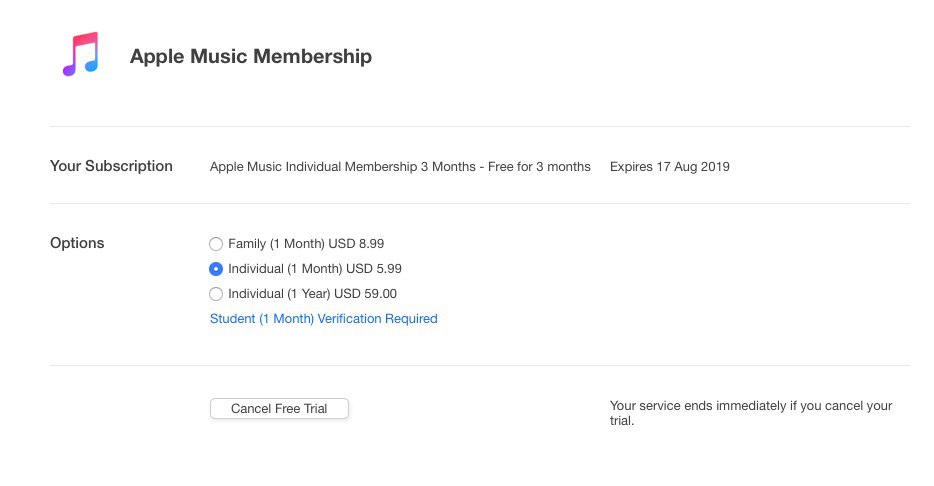The width and height of the screenshot is (934, 486).
Task: Click the Expires 17 Aug 2019 text
Action: (x=670, y=167)
